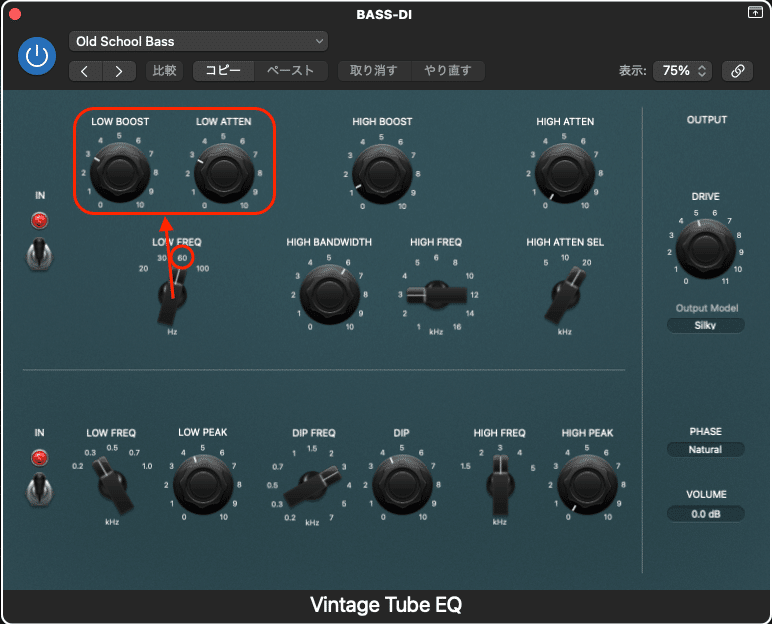Click the コピー copy button
Screen dimensions: 772x624
coord(223,71)
